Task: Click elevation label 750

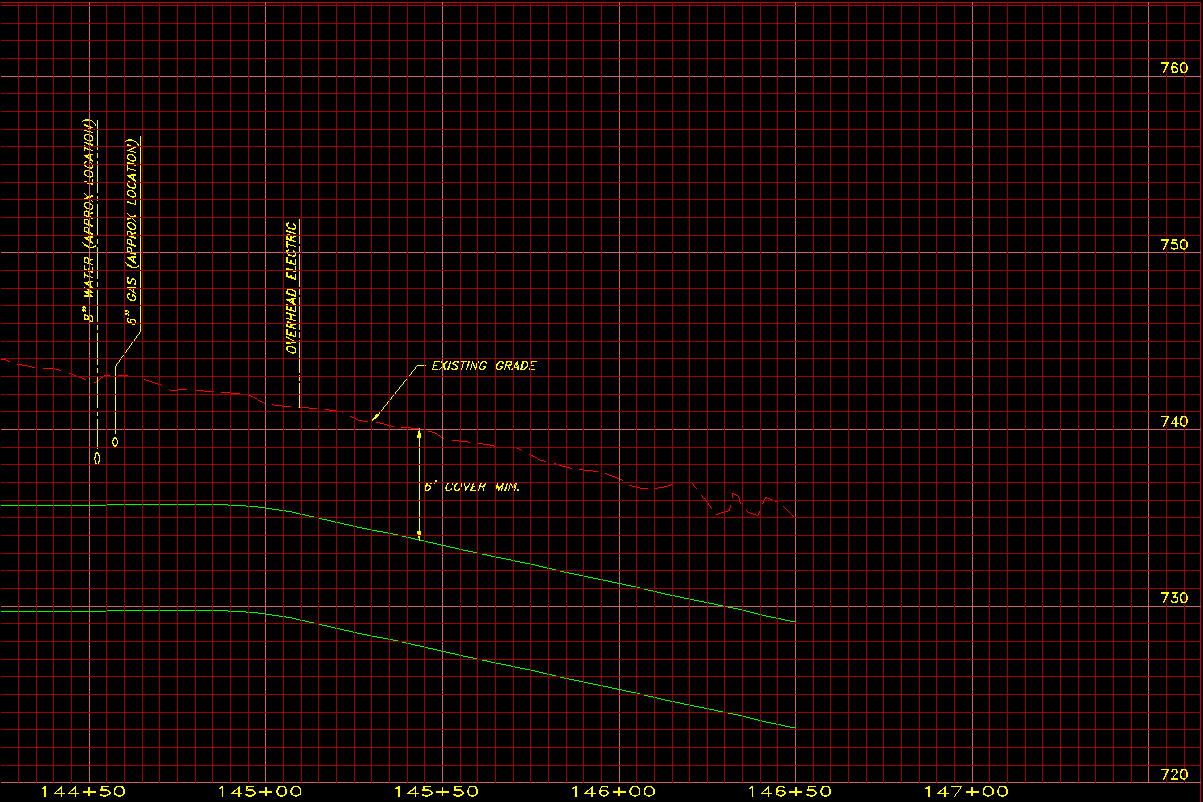Action: 1173,245
